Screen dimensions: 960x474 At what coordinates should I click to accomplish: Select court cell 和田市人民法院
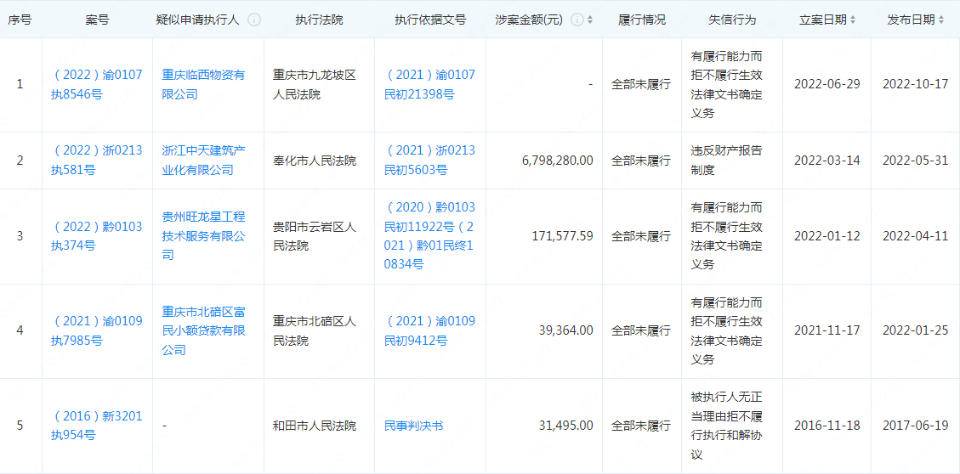pos(313,426)
